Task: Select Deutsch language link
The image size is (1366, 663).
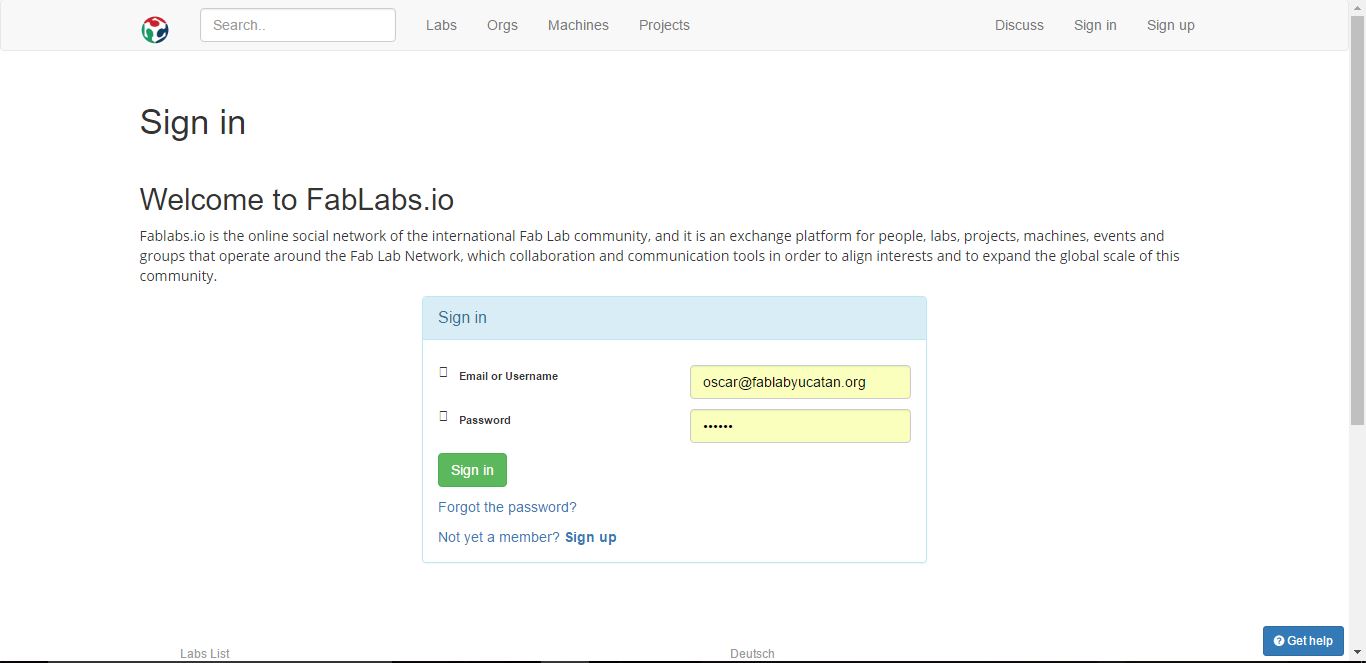Action: [x=752, y=654]
